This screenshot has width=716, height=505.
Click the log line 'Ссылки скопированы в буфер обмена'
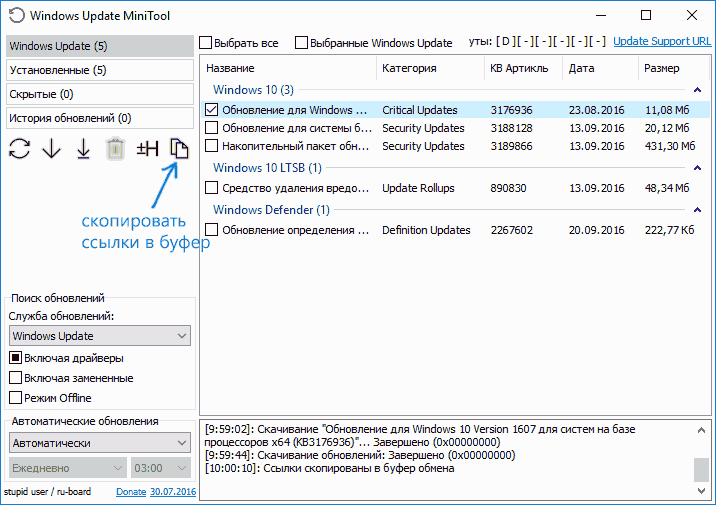359,468
